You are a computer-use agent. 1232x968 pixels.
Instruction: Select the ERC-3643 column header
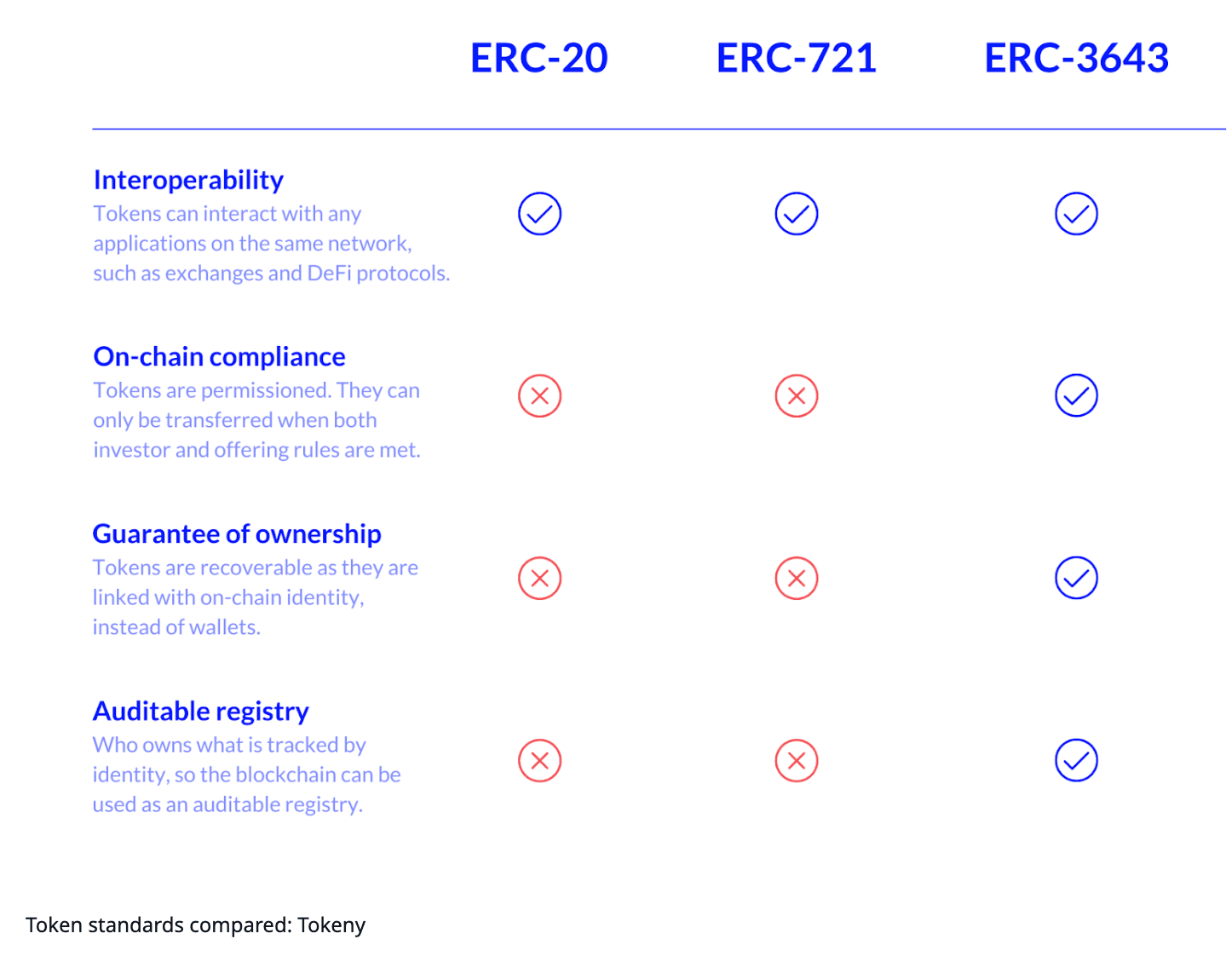[x=1076, y=58]
